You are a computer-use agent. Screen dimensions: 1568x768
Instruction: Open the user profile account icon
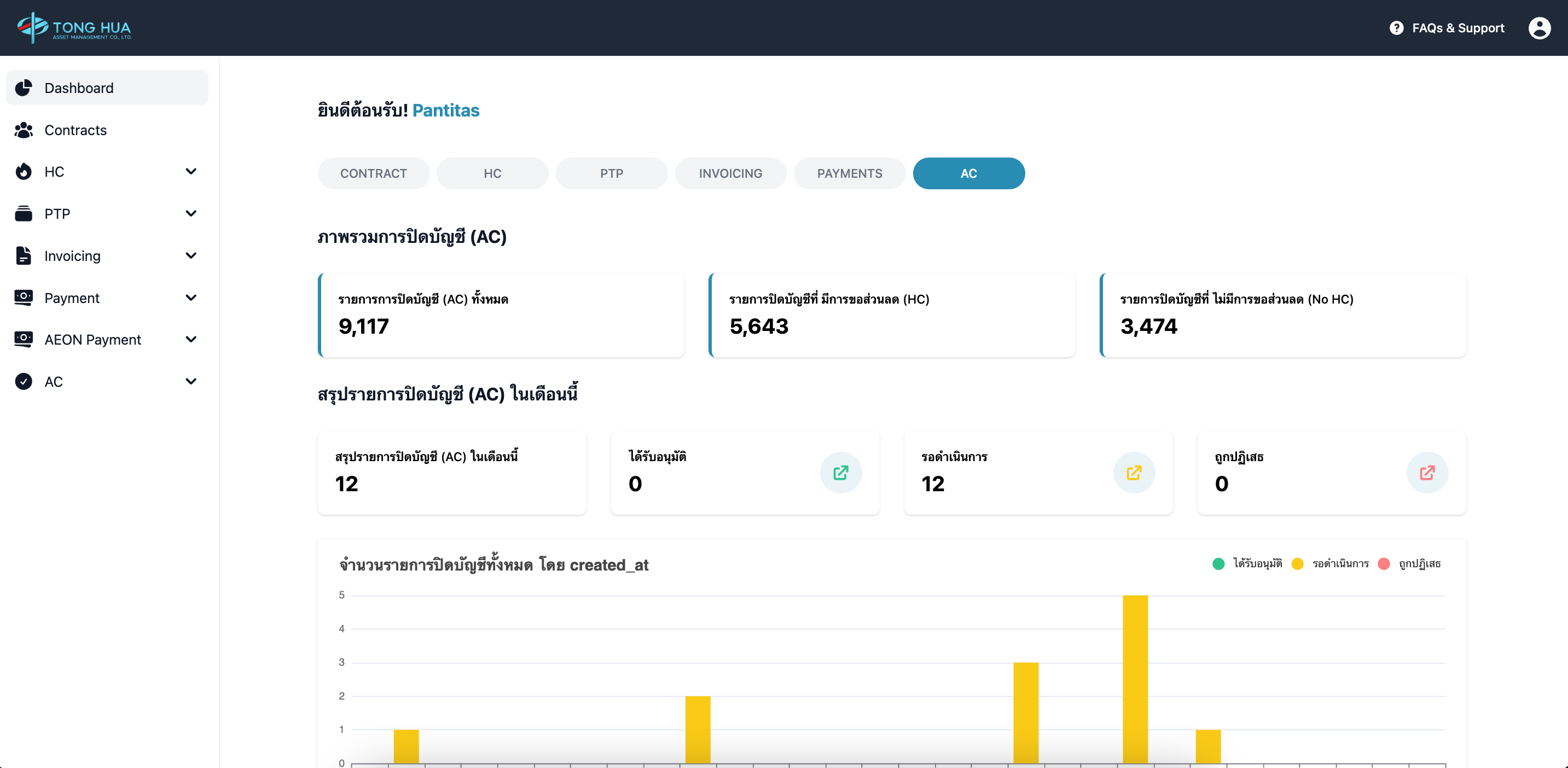coord(1539,27)
